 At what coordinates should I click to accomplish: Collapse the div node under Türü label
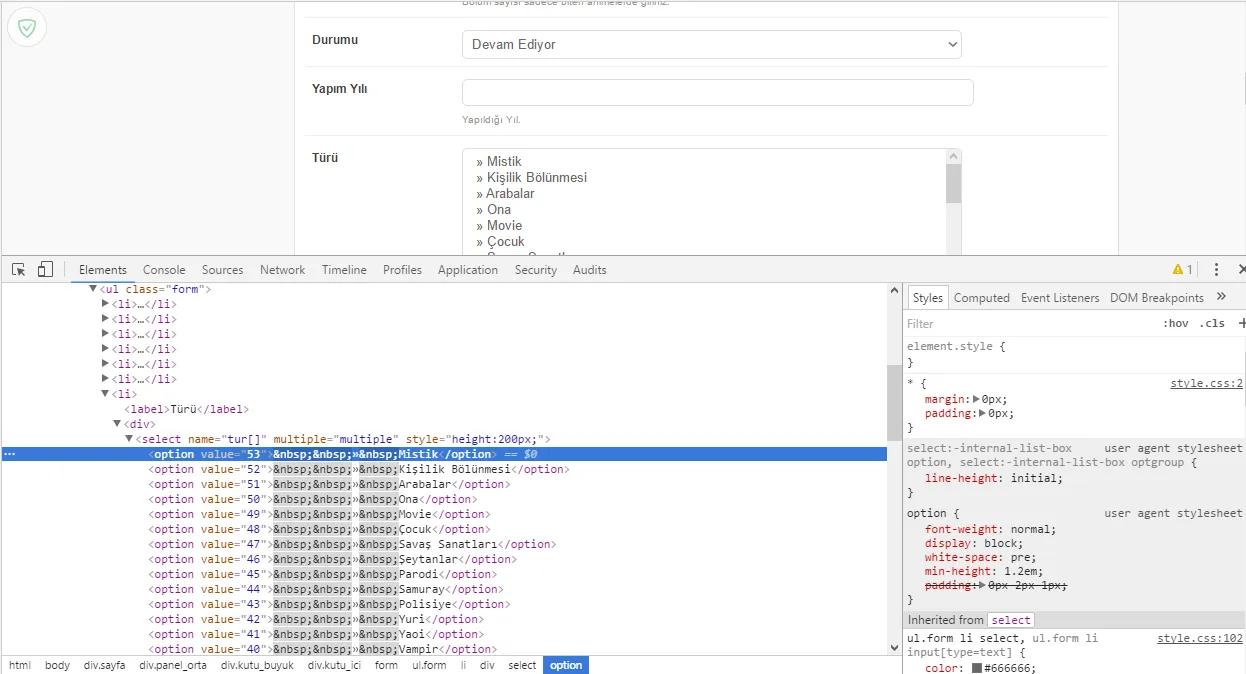[117, 424]
